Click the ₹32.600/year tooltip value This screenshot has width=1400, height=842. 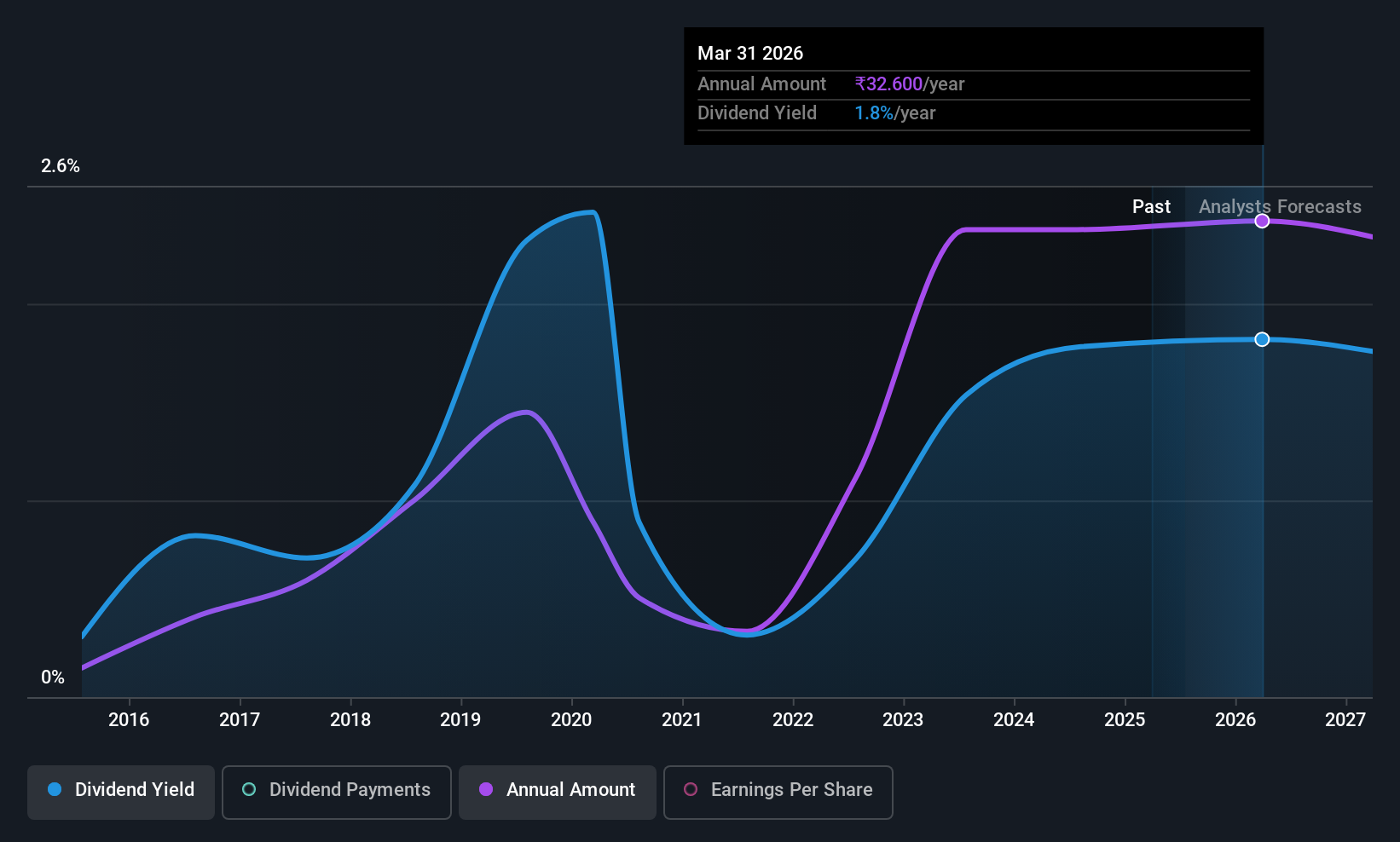click(x=910, y=84)
